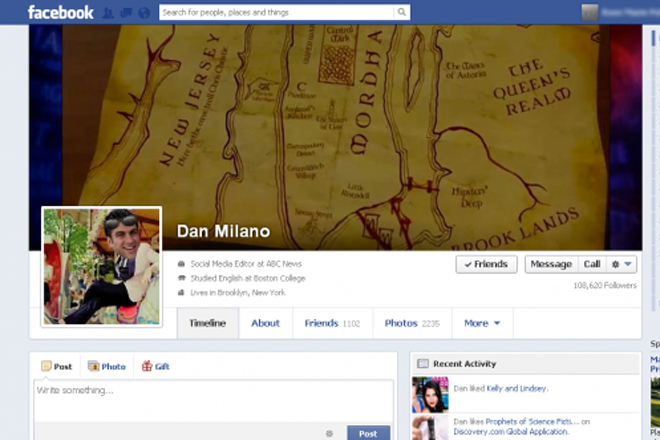This screenshot has width=660, height=440.
Task: Open audience settings gear in composer
Action: pos(329,433)
